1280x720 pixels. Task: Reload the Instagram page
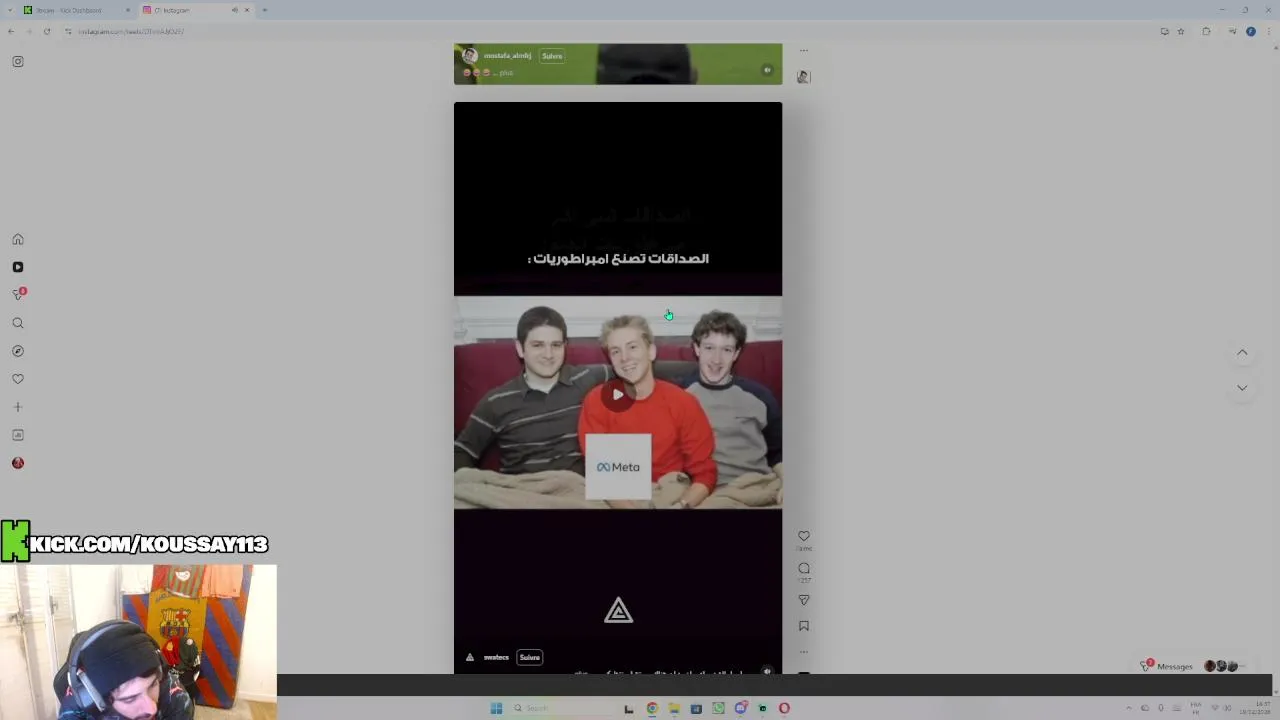[x=46, y=31]
